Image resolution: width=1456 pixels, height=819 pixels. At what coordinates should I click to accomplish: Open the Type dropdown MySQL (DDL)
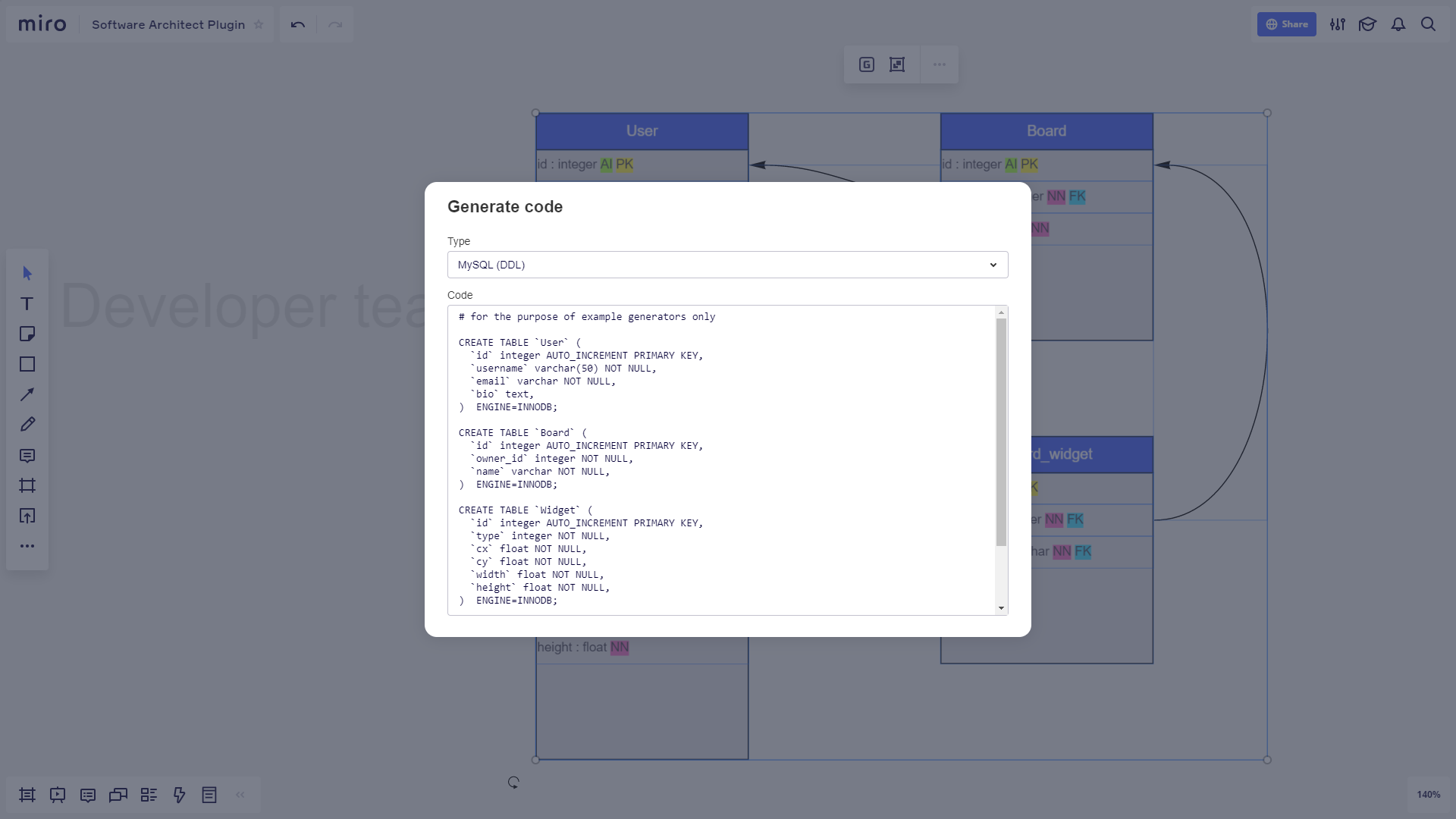pyautogui.click(x=727, y=265)
